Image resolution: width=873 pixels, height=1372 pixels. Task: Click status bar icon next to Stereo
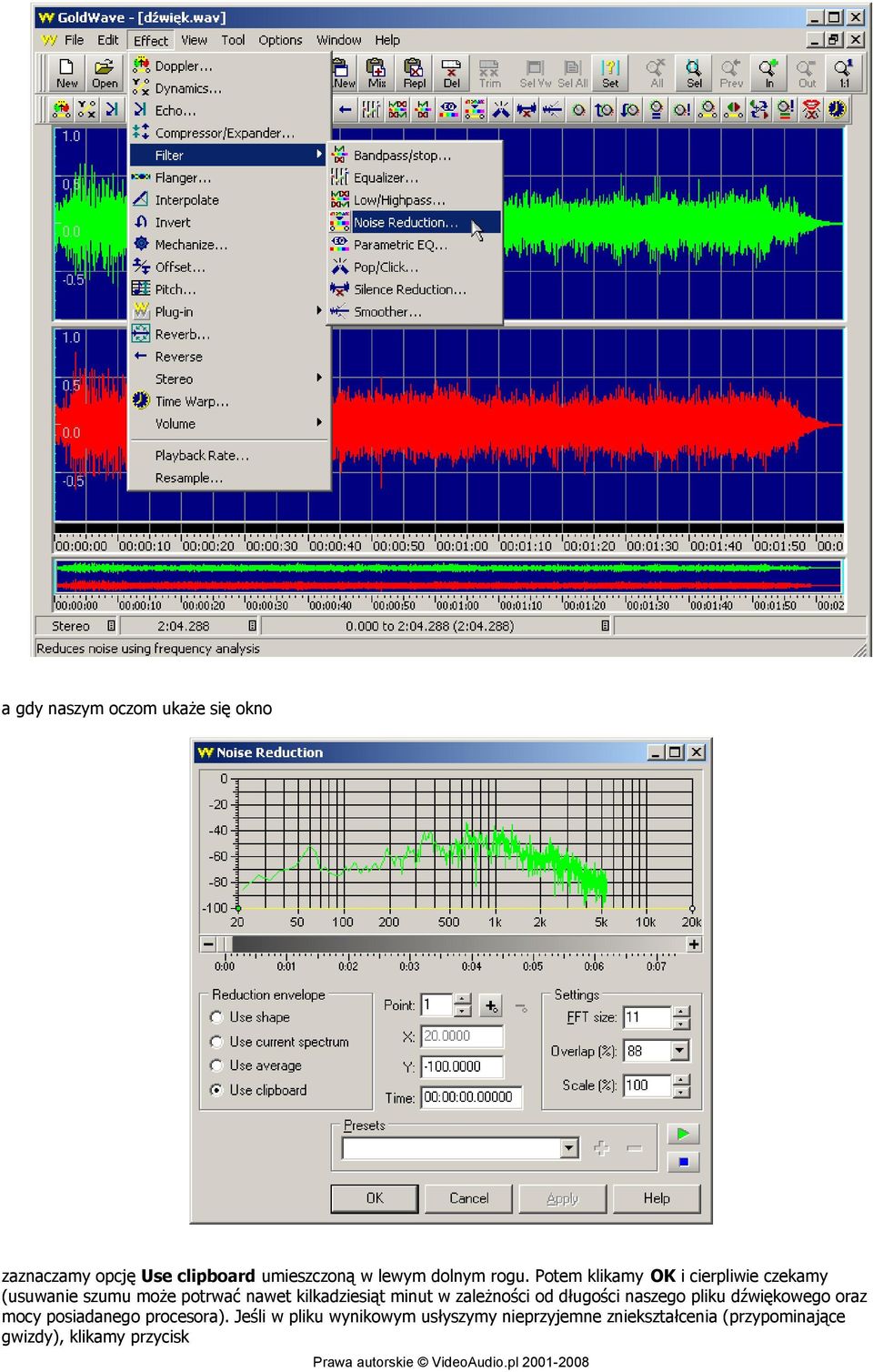click(x=111, y=626)
